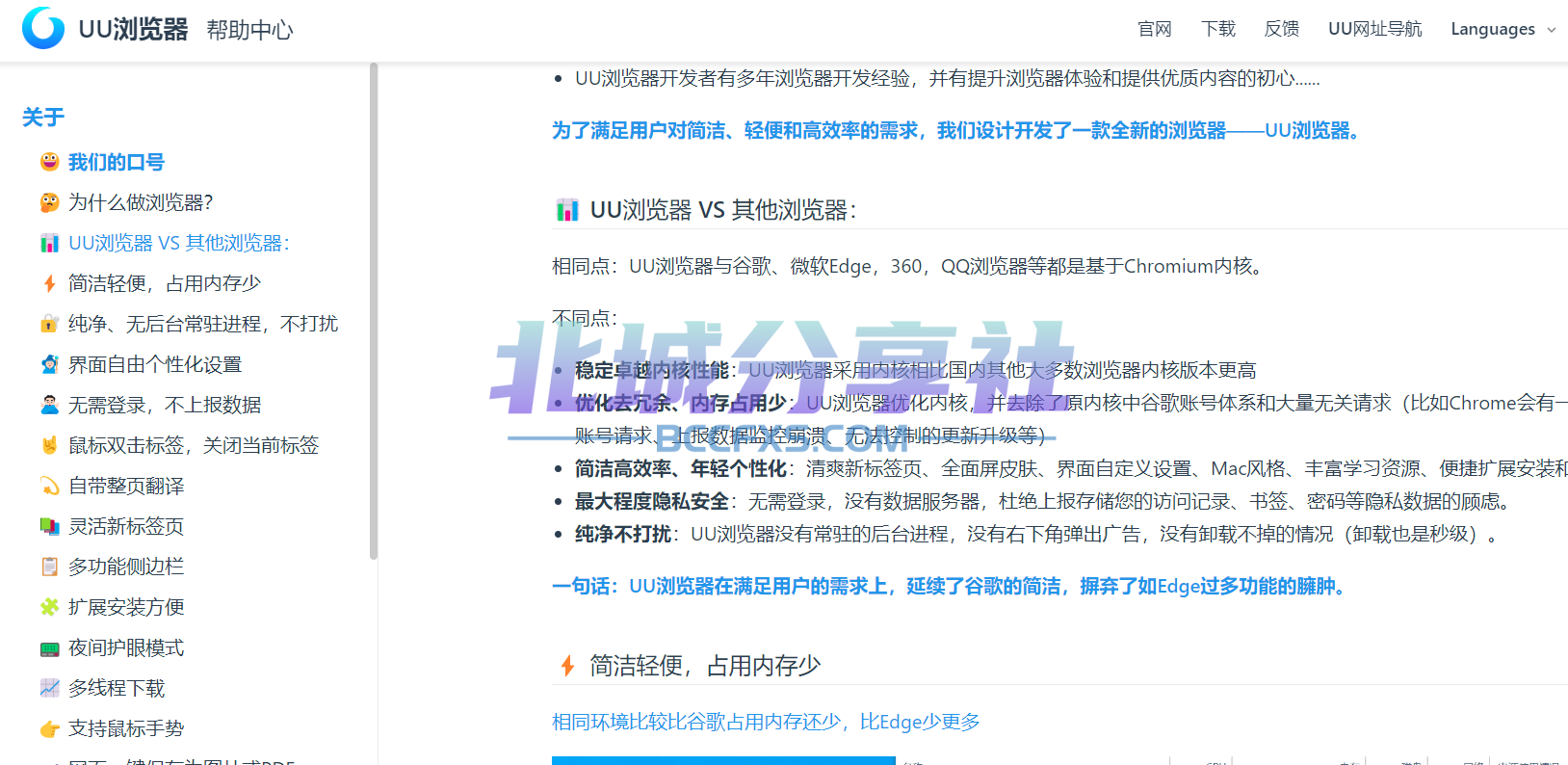Go to 多线程下载 in sidebar
Viewport: 1568px width, 765px height.
click(117, 688)
